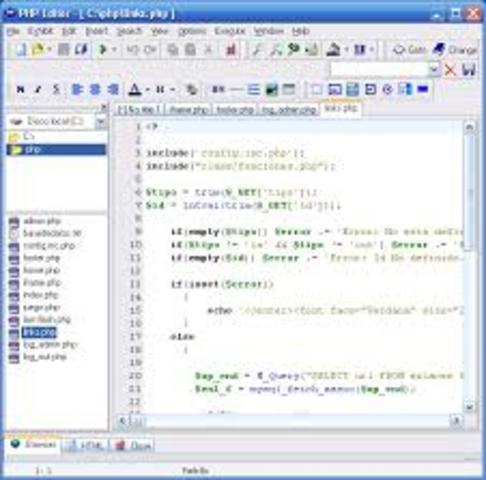The width and height of the screenshot is (486, 480).
Task: Click the gray X delete icon
Action: [208, 50]
